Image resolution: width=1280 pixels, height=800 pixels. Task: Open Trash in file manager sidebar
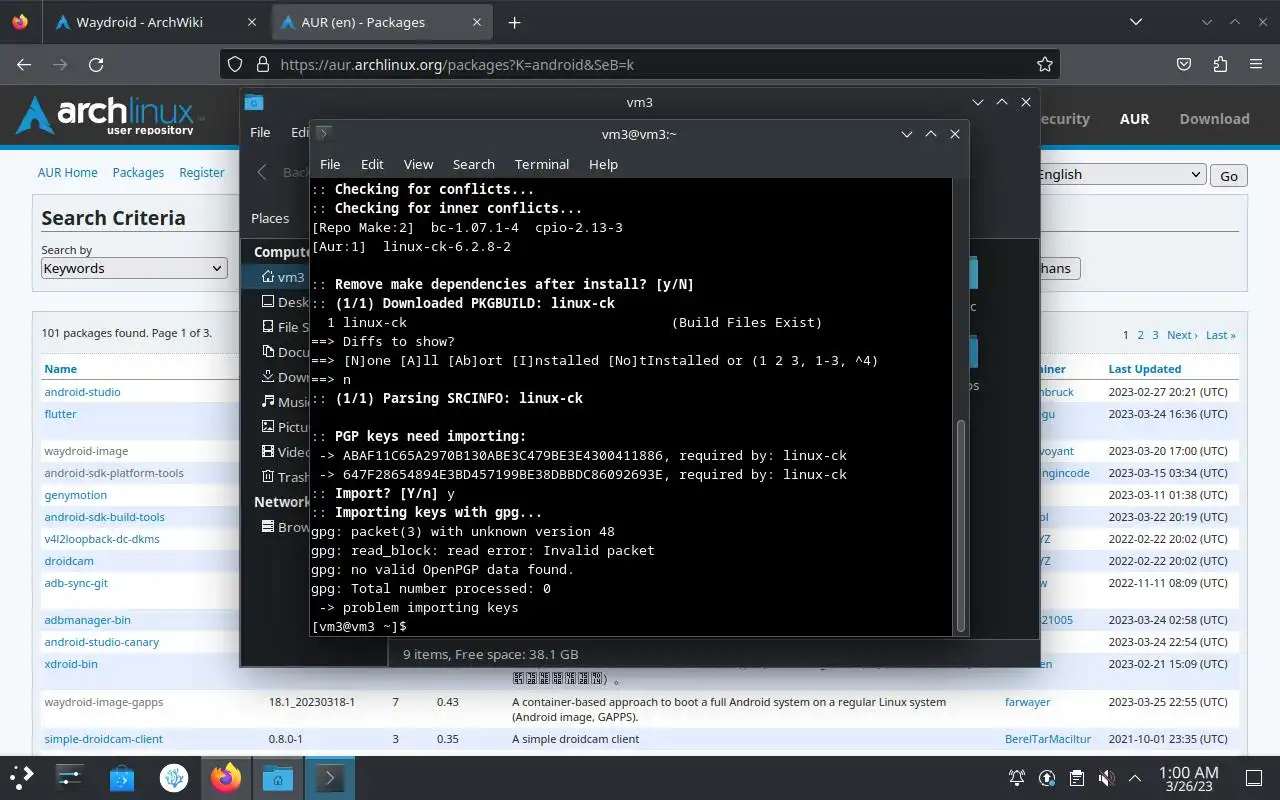284,477
